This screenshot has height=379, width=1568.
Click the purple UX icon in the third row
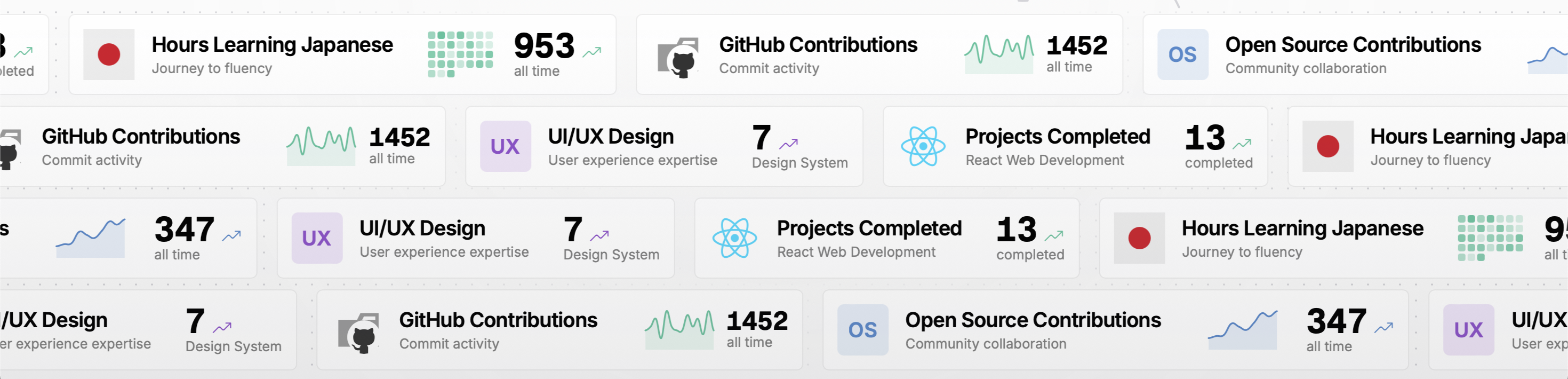[317, 238]
